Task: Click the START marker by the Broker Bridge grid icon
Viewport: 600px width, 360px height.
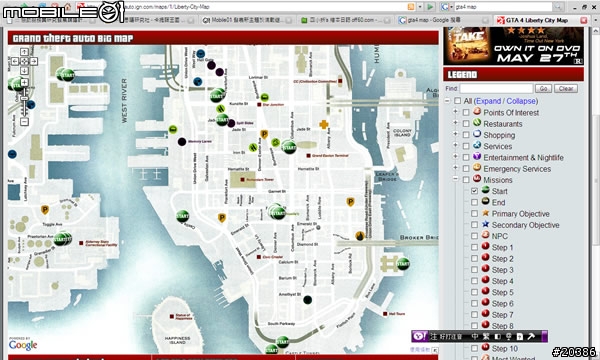Action: point(403,263)
